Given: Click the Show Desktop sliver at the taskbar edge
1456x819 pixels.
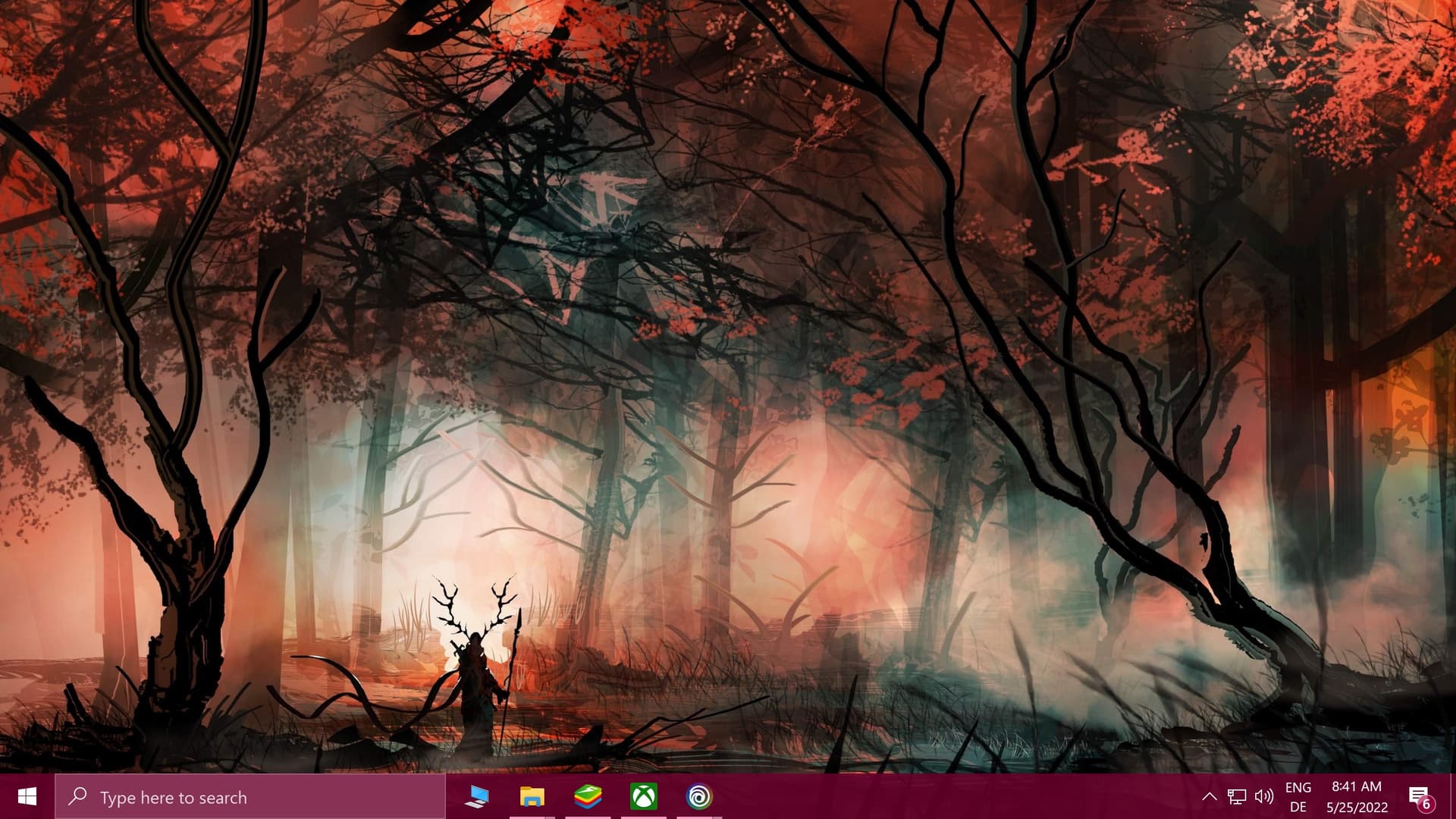Looking at the screenshot, I should (1453, 796).
